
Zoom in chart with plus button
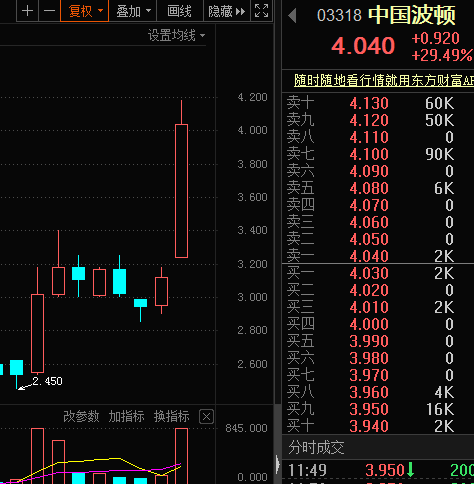click(27, 11)
